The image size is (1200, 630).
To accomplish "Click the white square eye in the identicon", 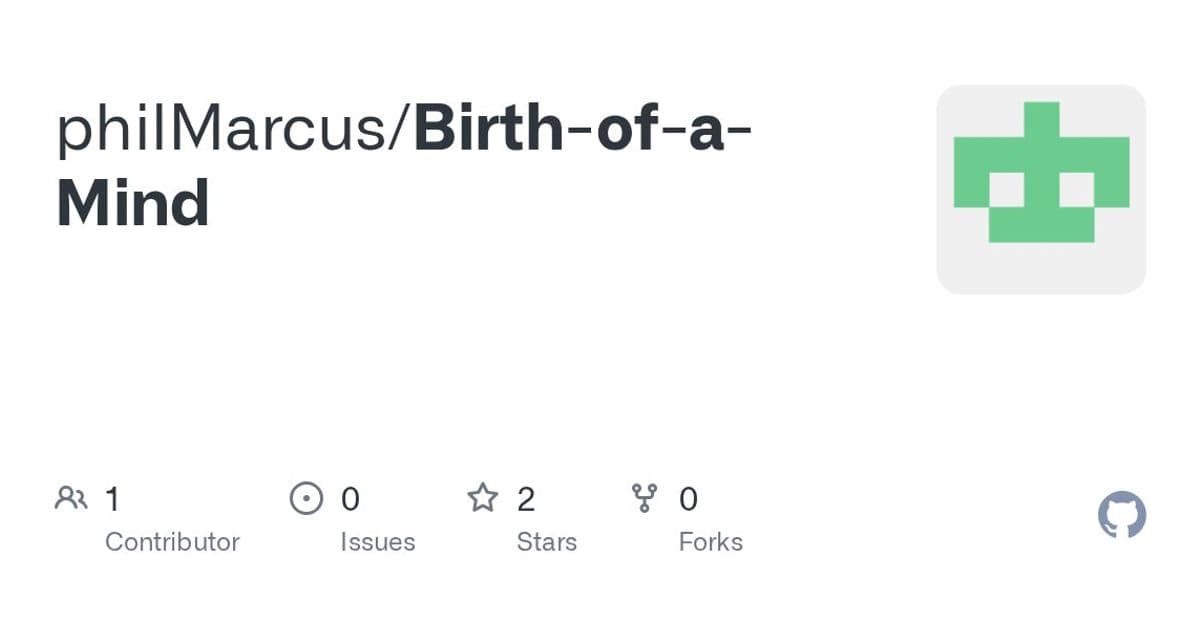I will pos(1006,189).
